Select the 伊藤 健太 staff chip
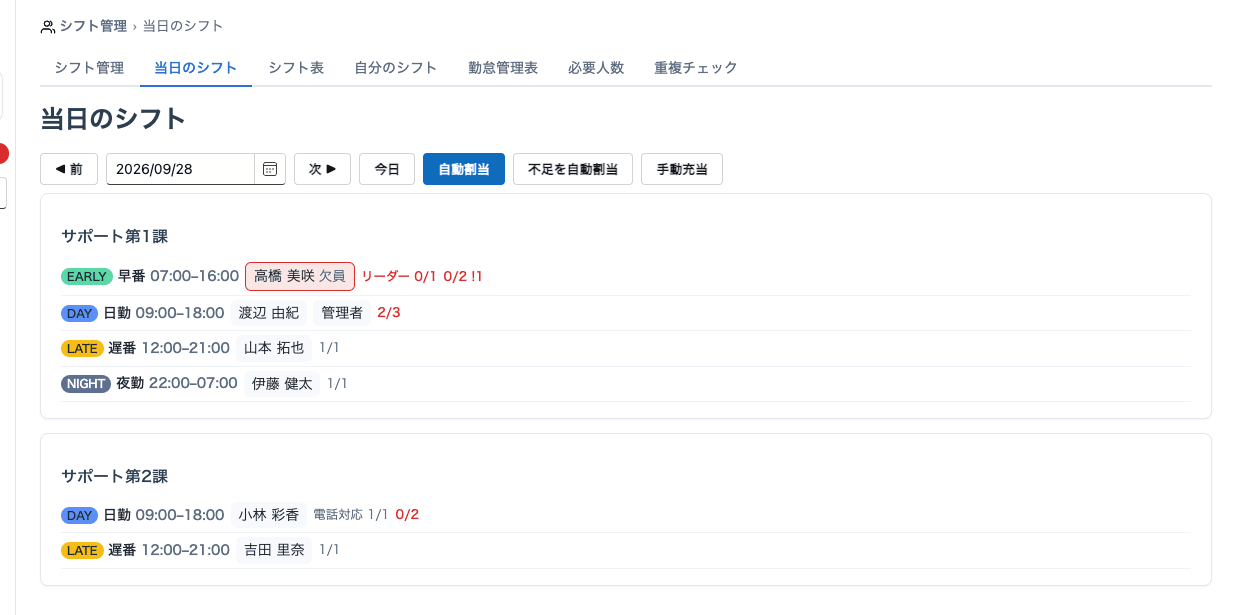Viewport: 1236px width, 615px height. [282, 383]
